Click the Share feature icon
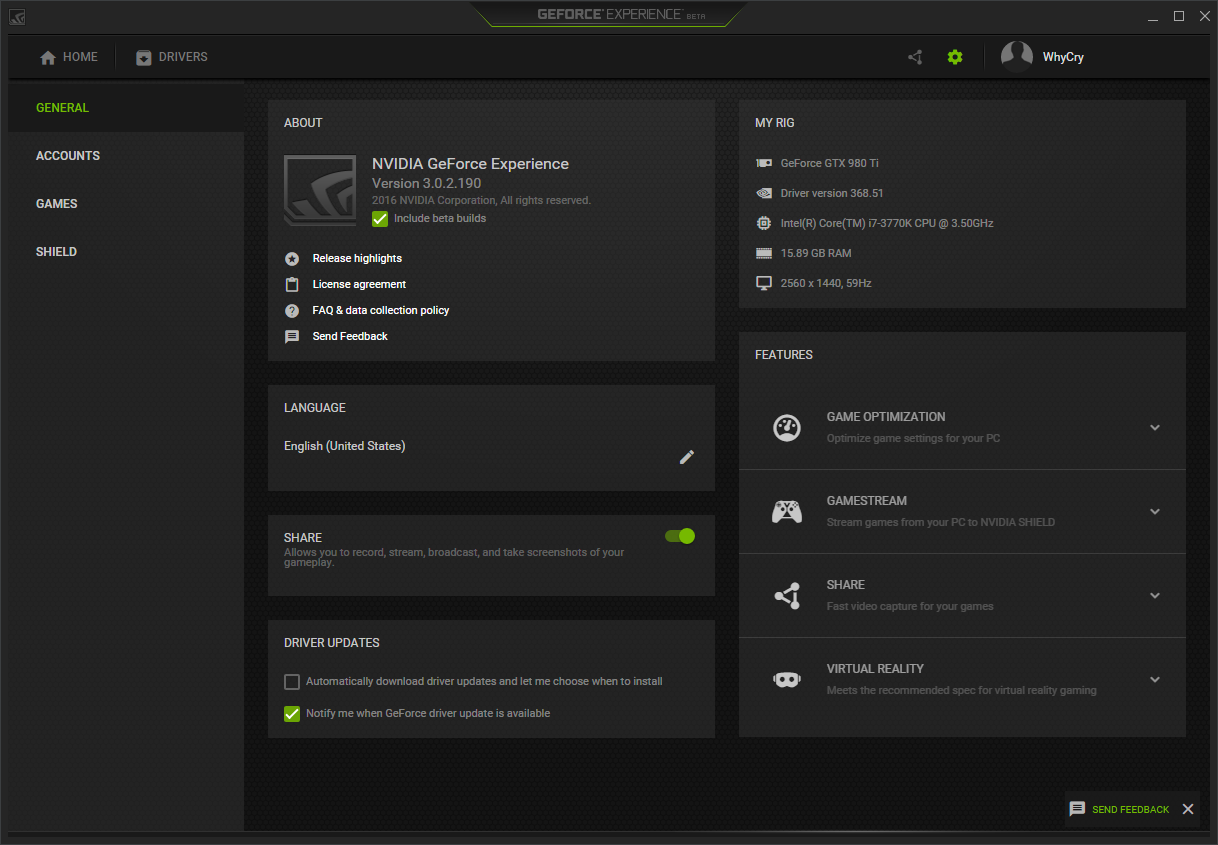 (x=787, y=595)
